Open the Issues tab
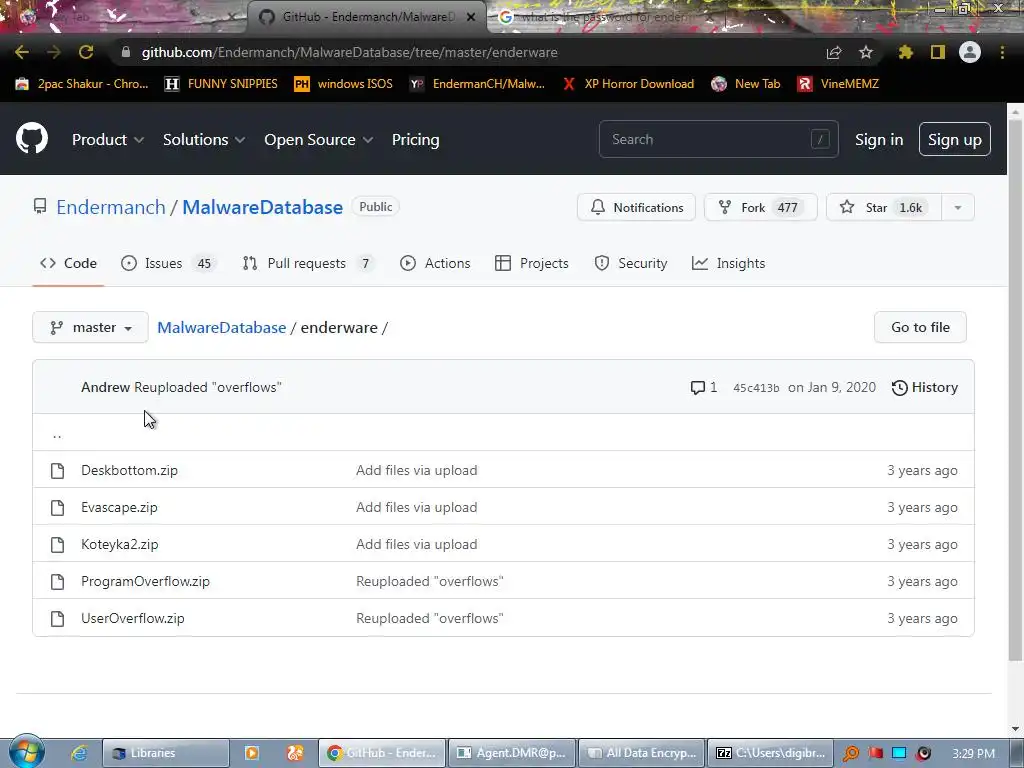The height and width of the screenshot is (768, 1024). coord(168,263)
